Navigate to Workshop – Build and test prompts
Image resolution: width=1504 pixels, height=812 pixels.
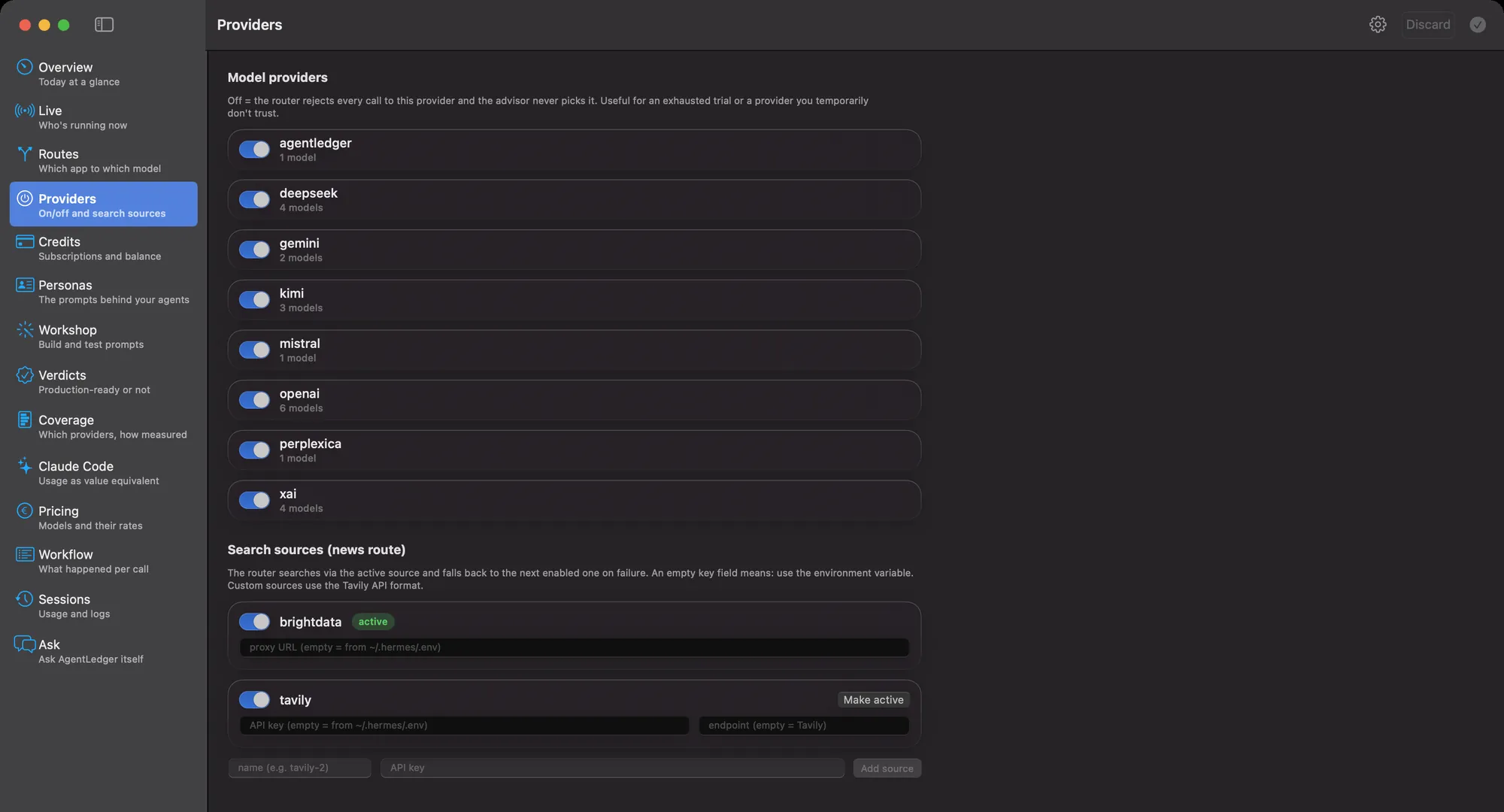tap(104, 337)
